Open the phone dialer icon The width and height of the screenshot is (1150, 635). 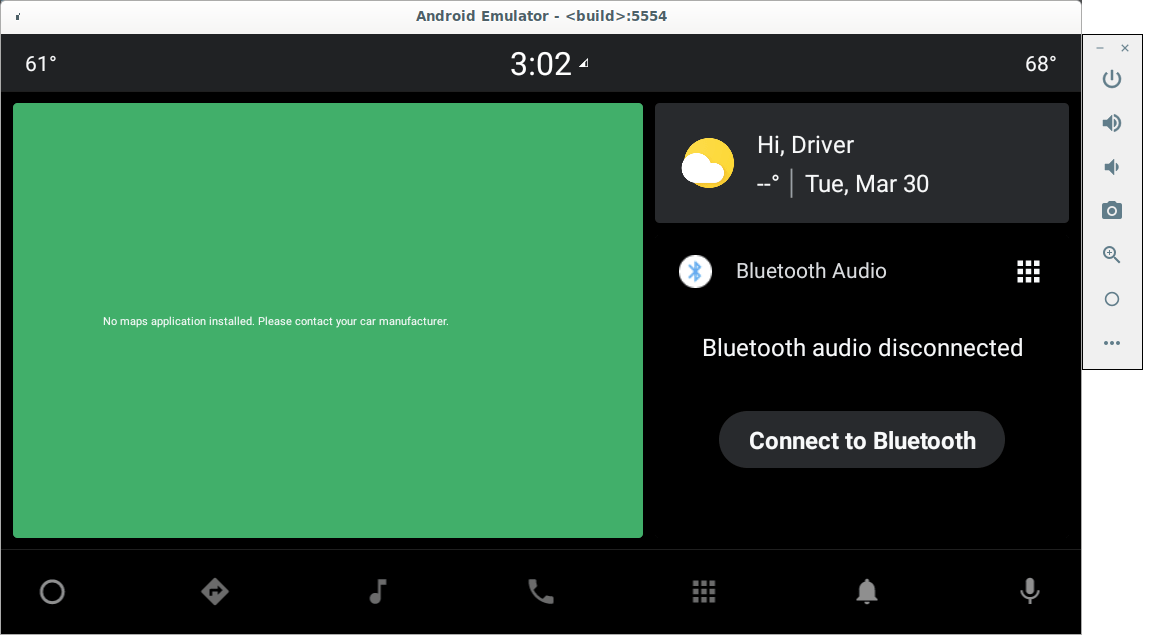coord(541,591)
